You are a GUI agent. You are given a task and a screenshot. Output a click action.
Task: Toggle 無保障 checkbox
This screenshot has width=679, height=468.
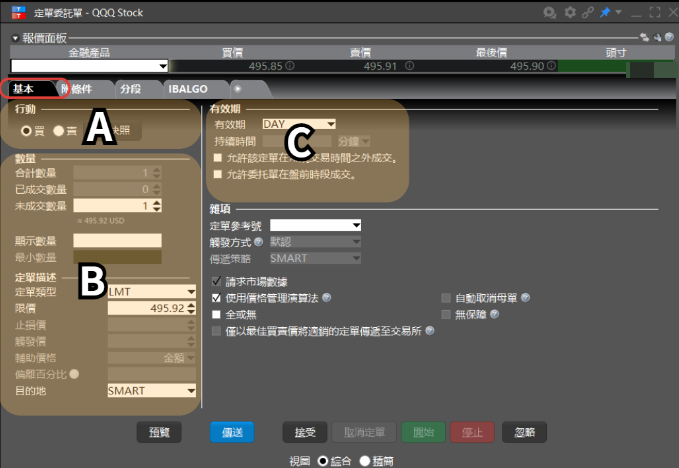coord(446,314)
